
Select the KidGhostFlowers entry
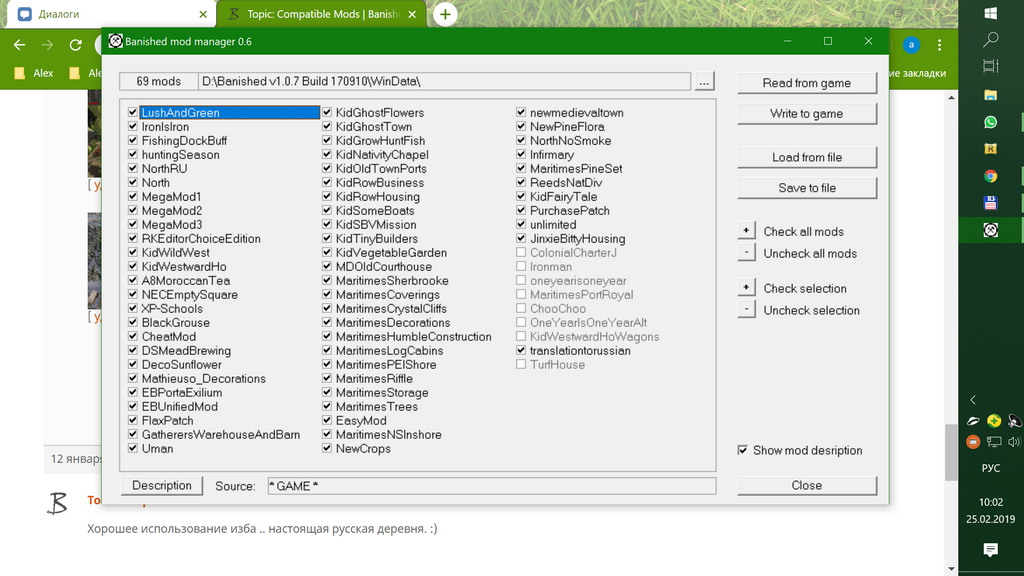[x=380, y=112]
